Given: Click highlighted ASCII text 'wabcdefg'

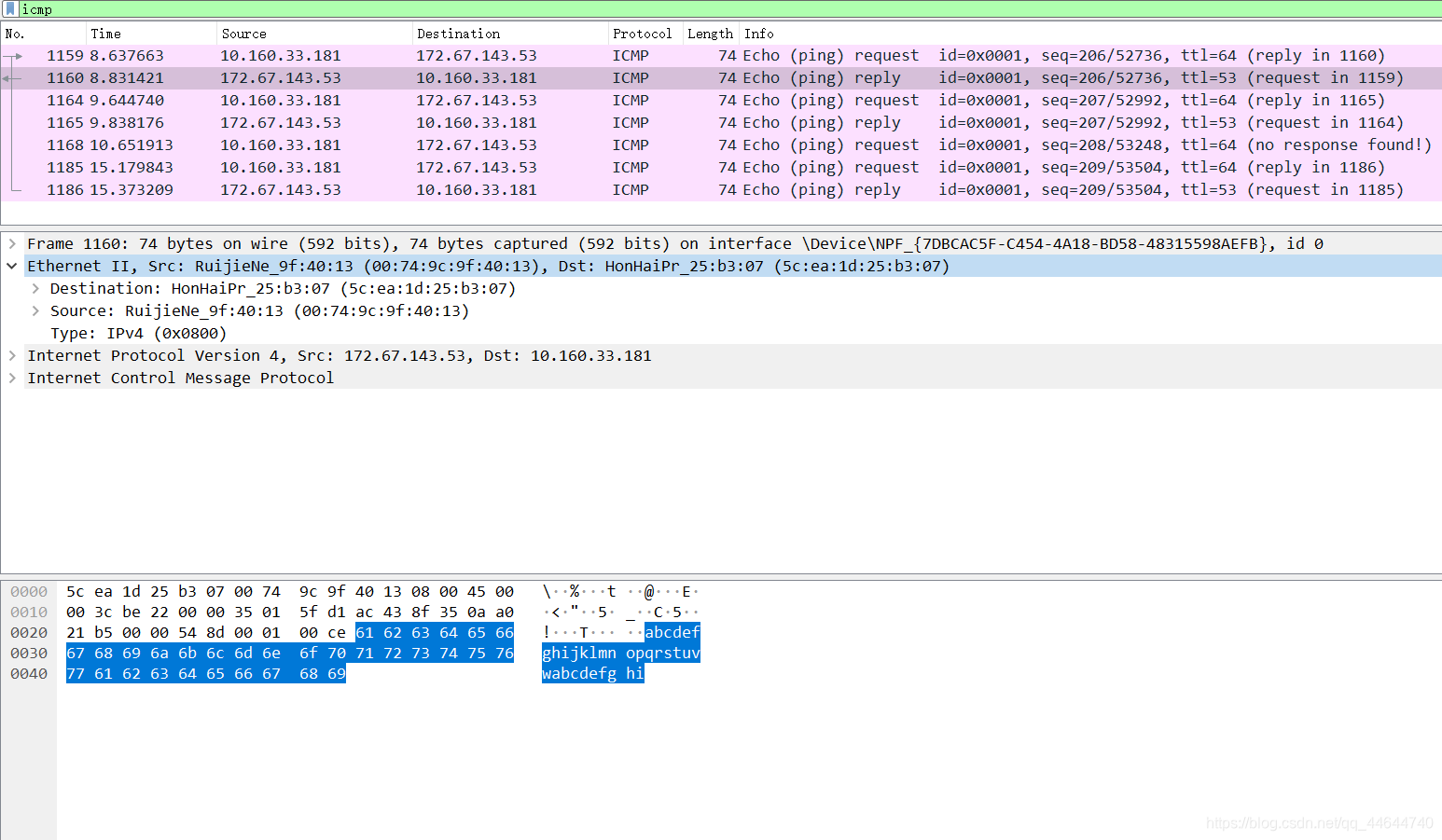Looking at the screenshot, I should pos(579,674).
